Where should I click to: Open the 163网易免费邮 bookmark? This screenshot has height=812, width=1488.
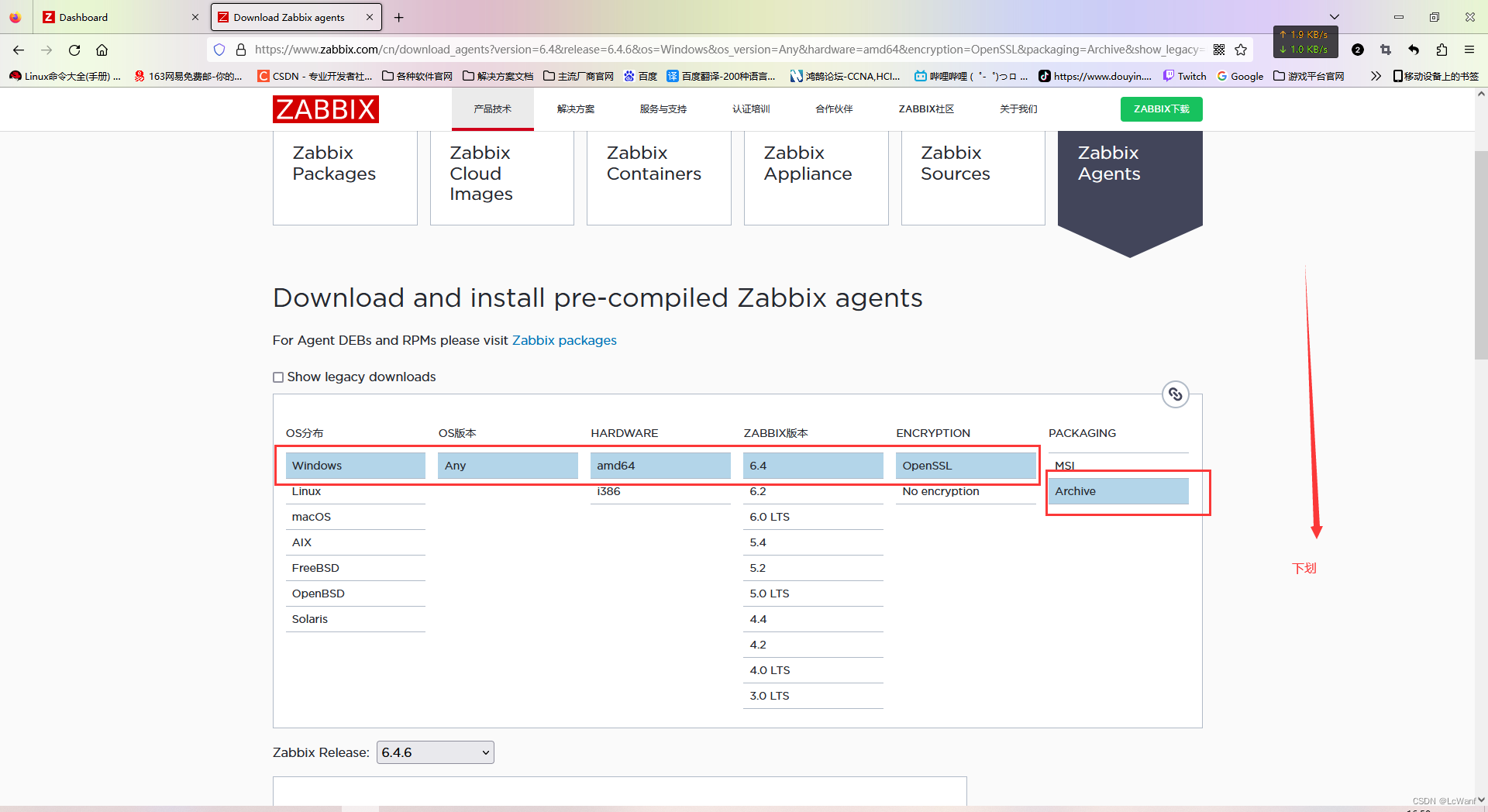[x=188, y=76]
